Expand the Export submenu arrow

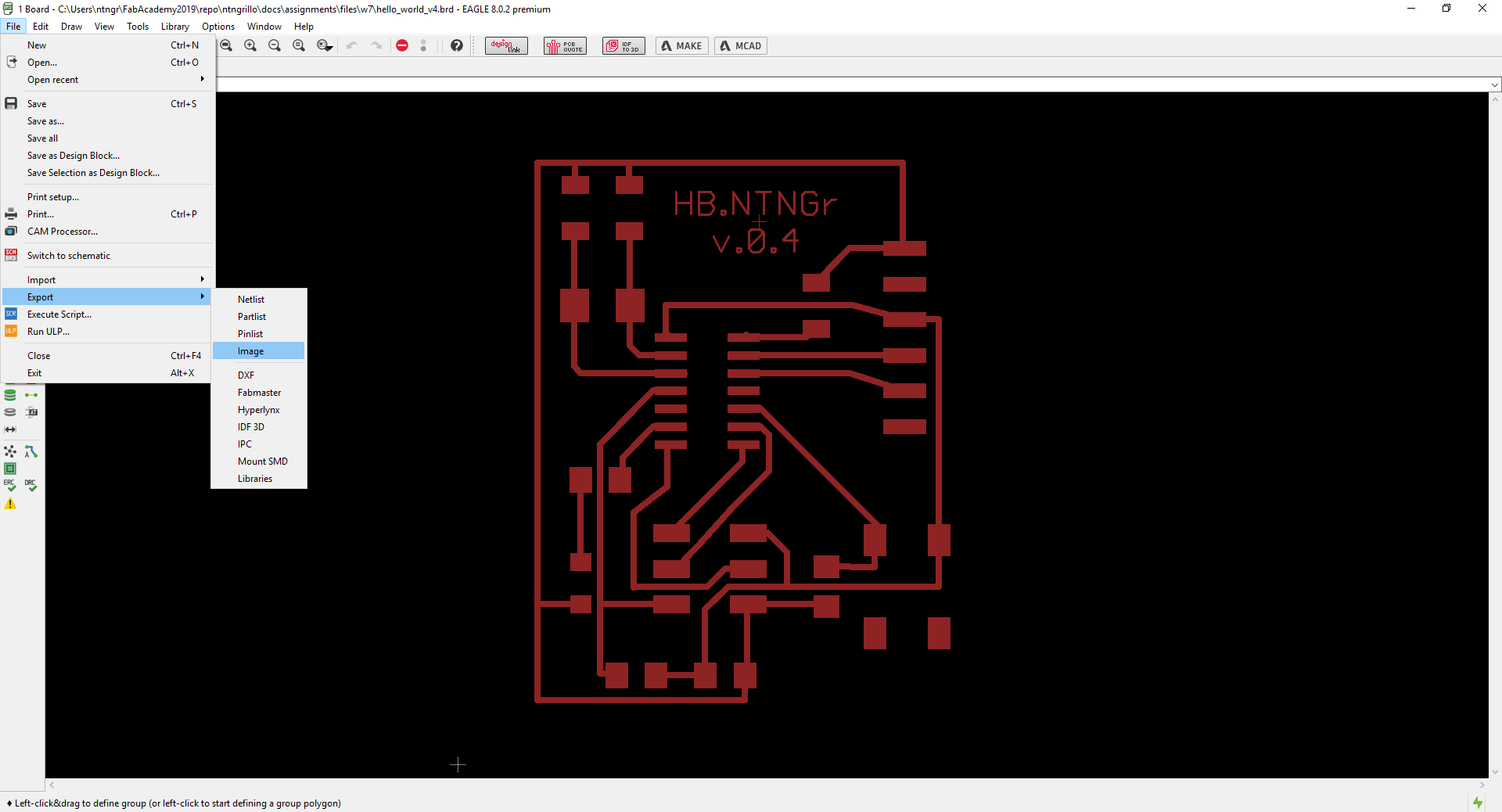202,296
